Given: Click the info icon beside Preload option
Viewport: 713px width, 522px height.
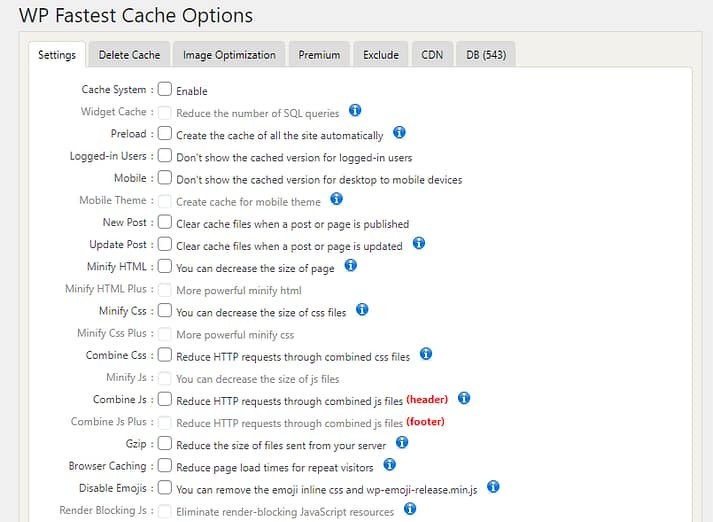Looking at the screenshot, I should tap(399, 133).
